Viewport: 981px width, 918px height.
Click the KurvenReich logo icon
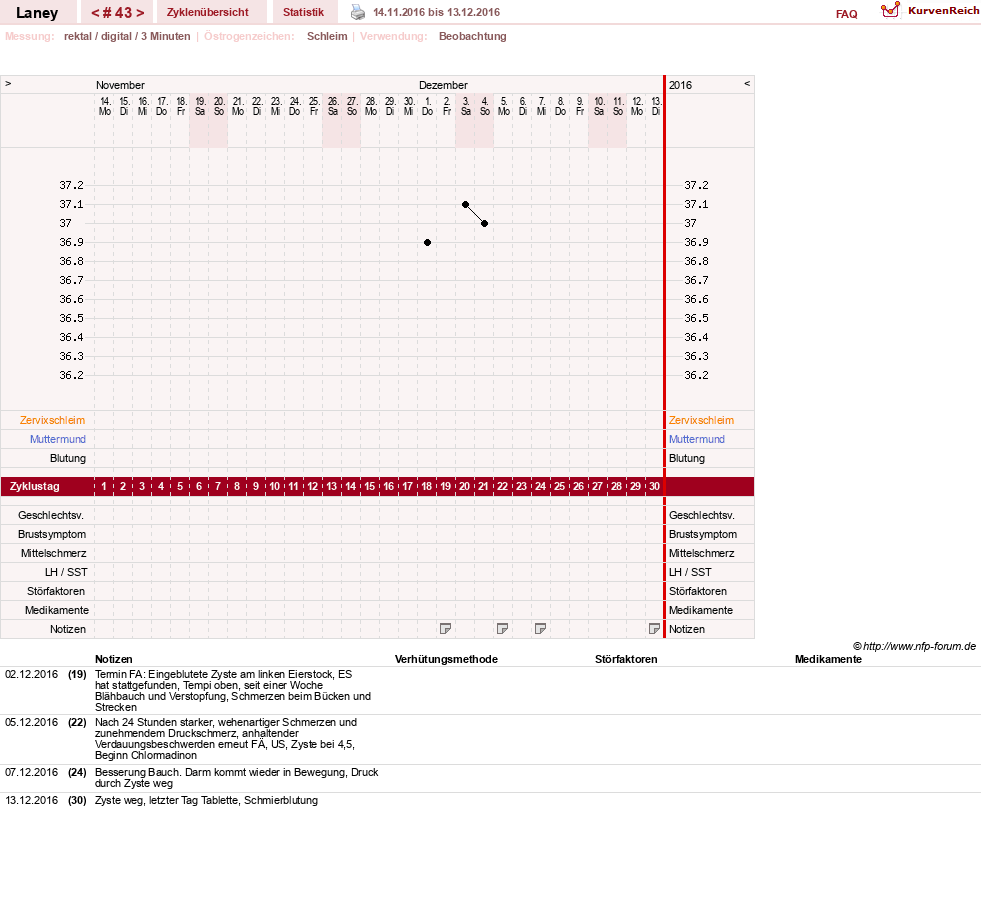coord(890,10)
